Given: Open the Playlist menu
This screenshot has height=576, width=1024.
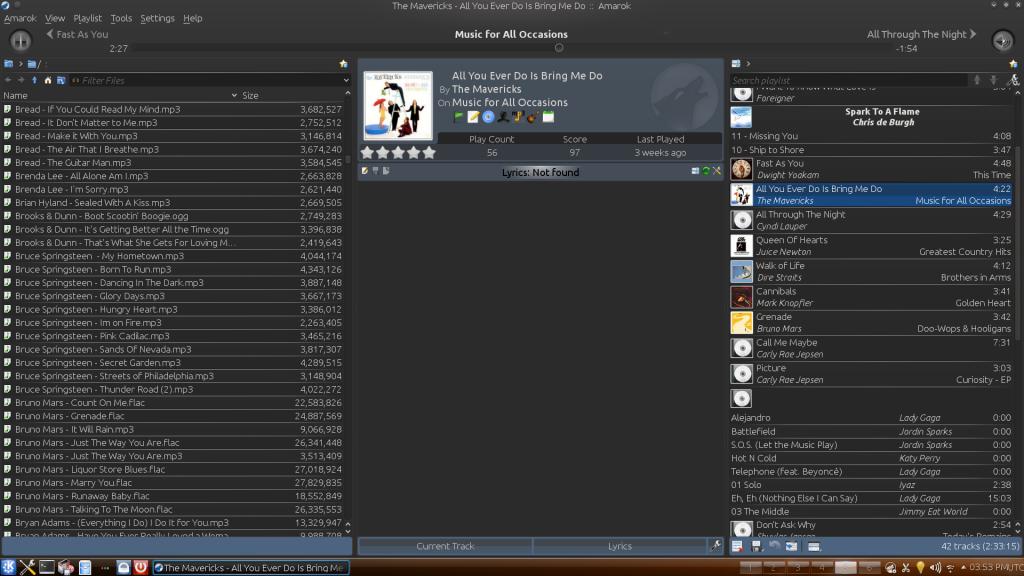Looking at the screenshot, I should coord(87,18).
